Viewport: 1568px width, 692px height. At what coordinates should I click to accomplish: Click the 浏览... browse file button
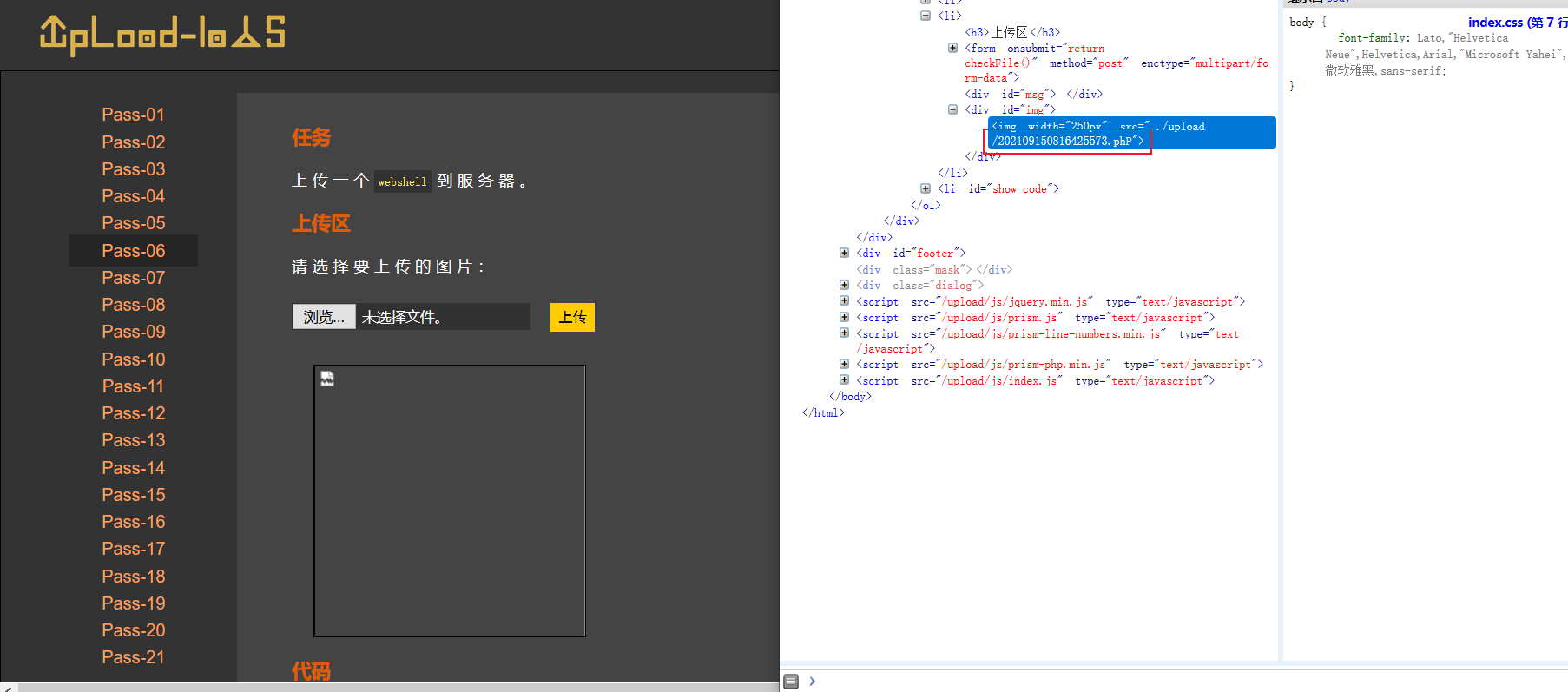pyautogui.click(x=324, y=317)
